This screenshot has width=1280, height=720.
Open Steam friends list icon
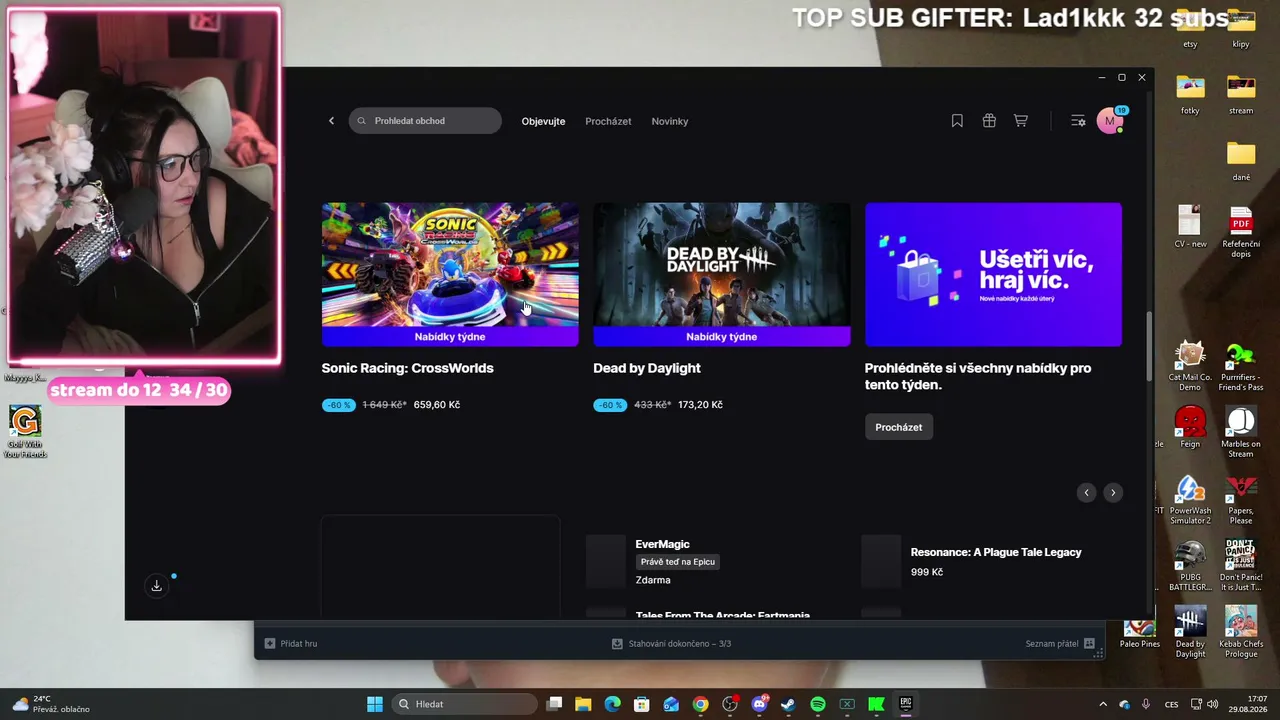click(1090, 644)
